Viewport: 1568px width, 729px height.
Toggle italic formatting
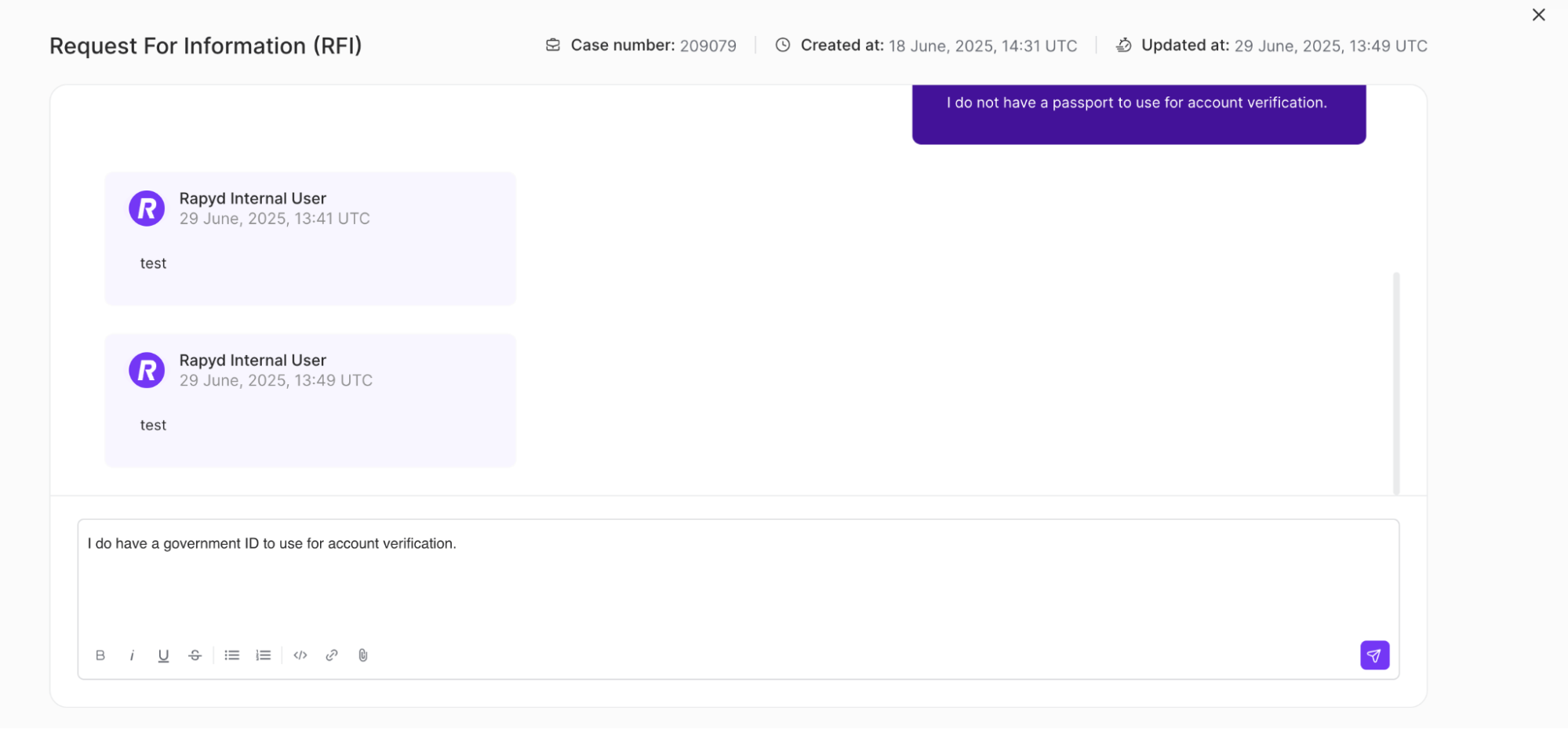(x=132, y=655)
